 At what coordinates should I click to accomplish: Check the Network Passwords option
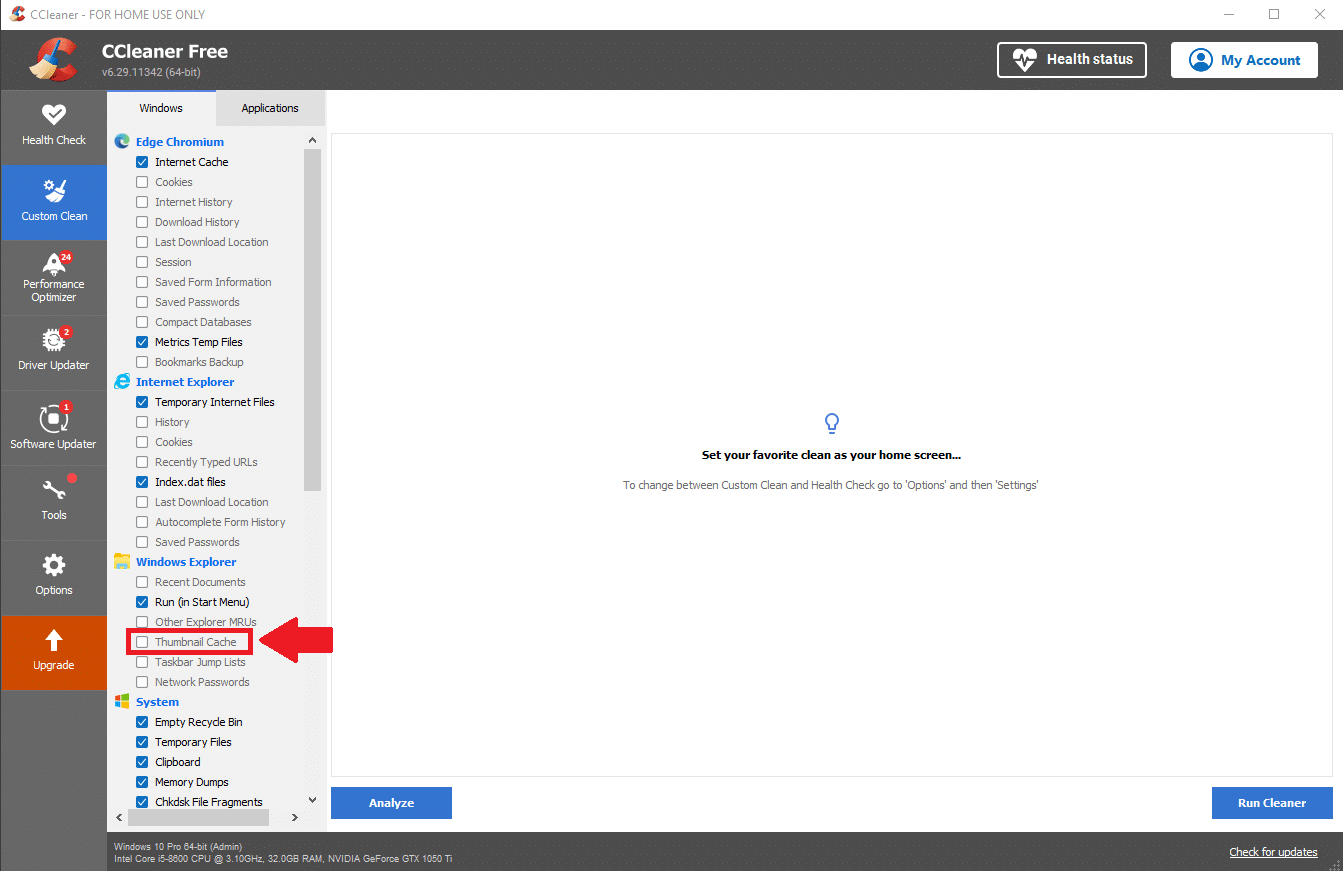click(142, 682)
